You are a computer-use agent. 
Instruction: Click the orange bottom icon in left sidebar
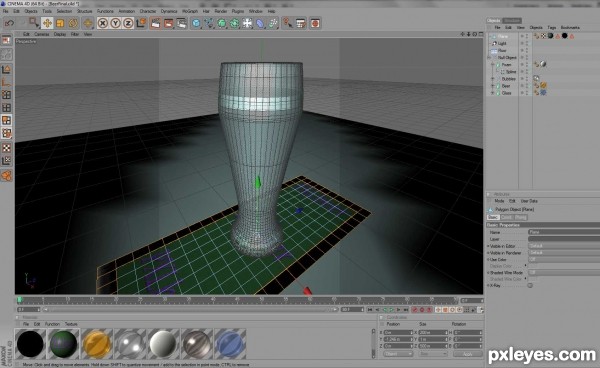7,176
